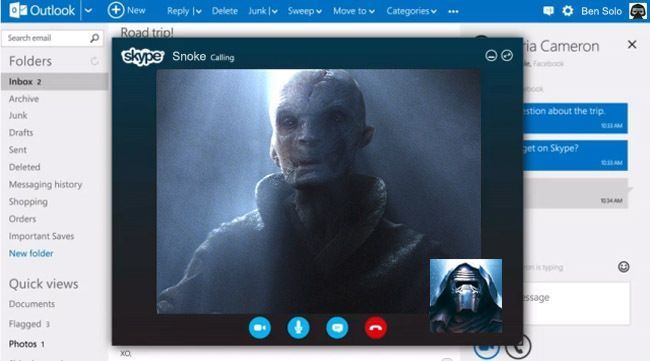
Task: Open the Junk folder in sidebar
Action: (18, 116)
